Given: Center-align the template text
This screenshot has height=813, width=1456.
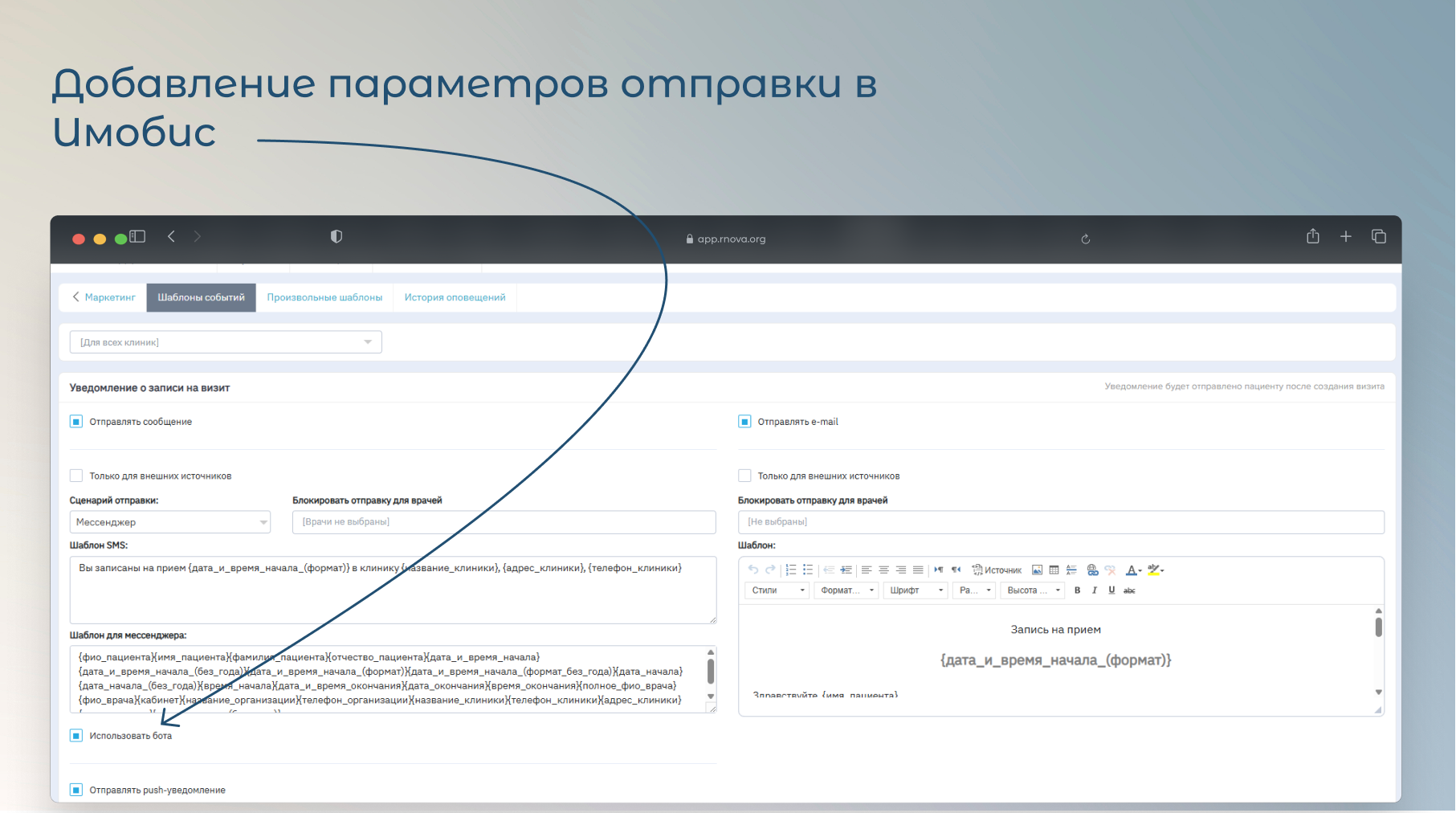Looking at the screenshot, I should (x=883, y=570).
